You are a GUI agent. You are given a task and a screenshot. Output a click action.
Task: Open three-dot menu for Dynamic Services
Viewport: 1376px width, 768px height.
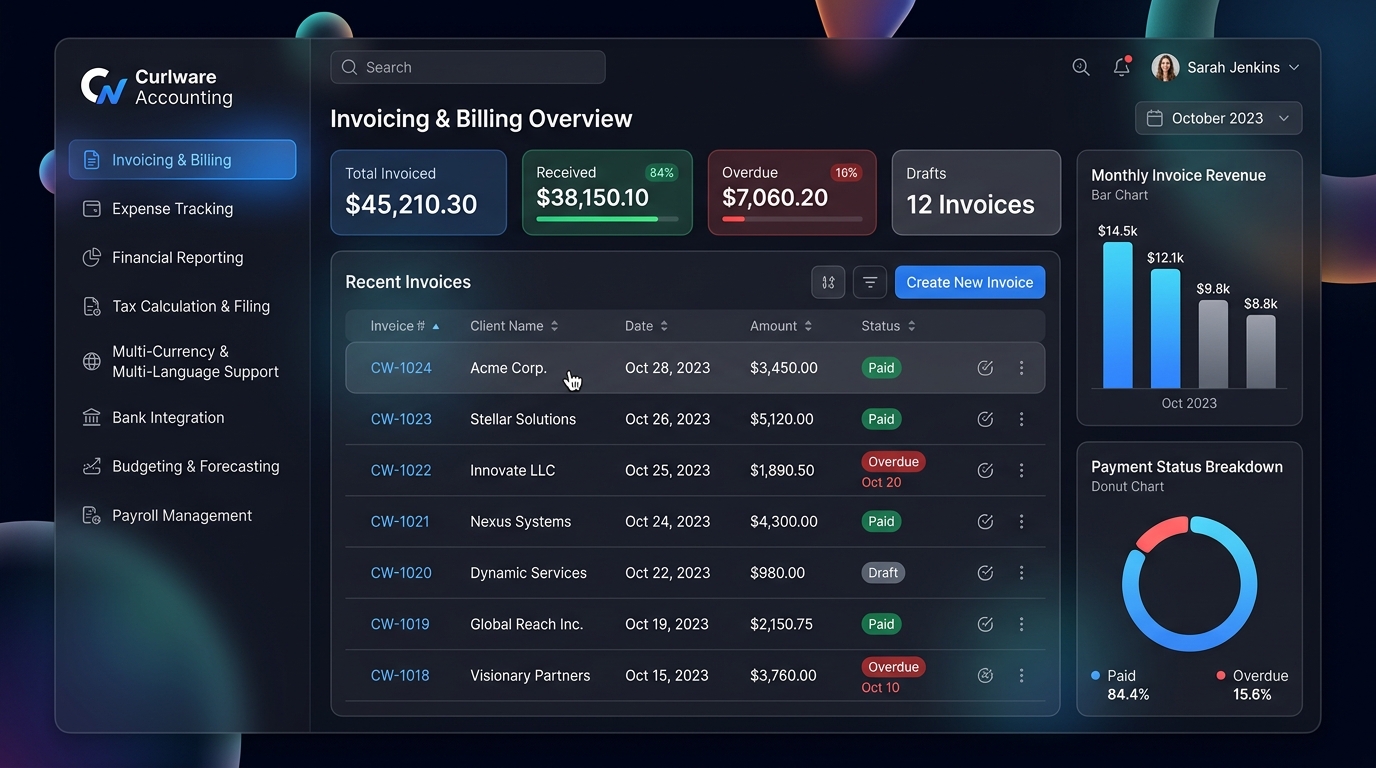pyautogui.click(x=1021, y=573)
